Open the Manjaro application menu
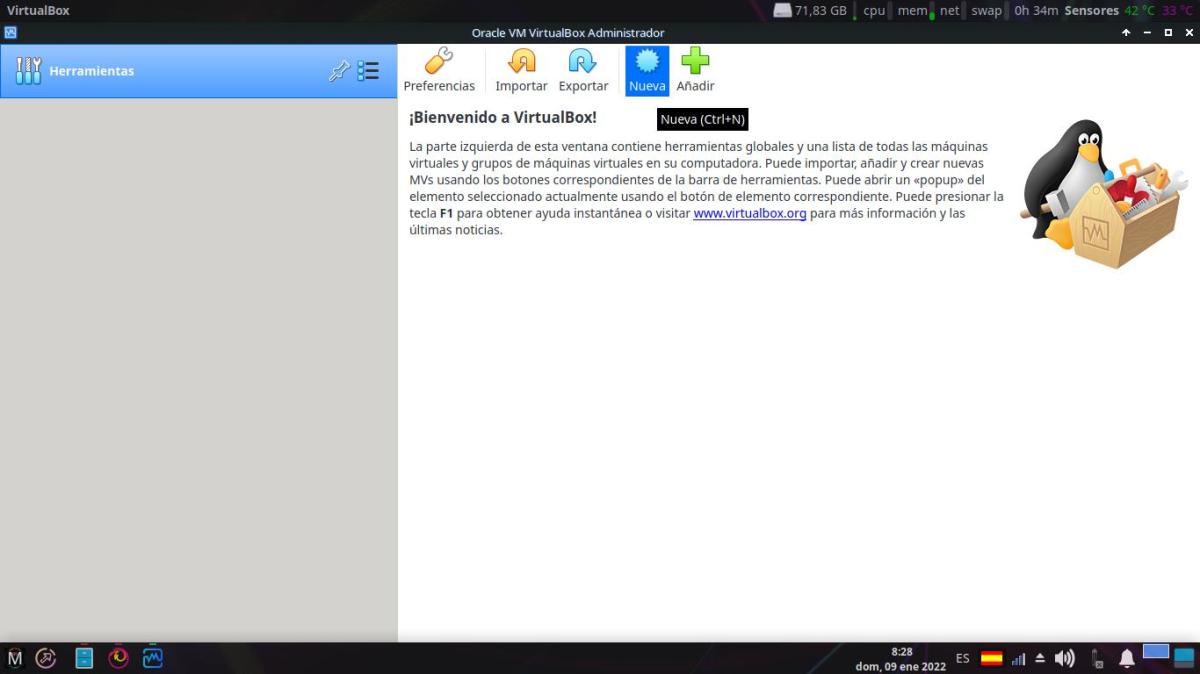 coord(15,658)
